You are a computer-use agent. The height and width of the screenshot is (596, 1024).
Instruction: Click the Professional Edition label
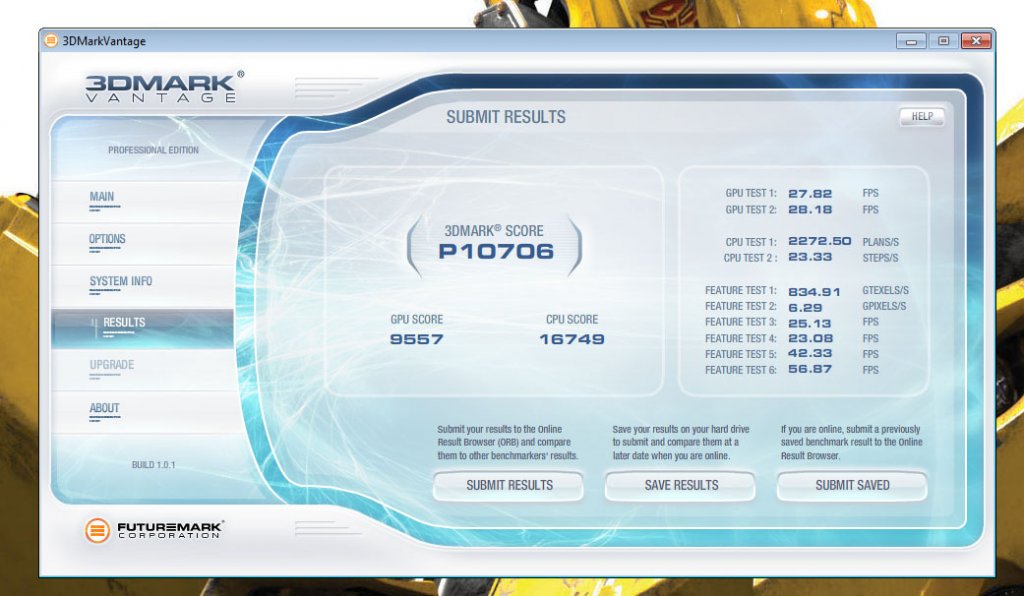click(x=153, y=150)
